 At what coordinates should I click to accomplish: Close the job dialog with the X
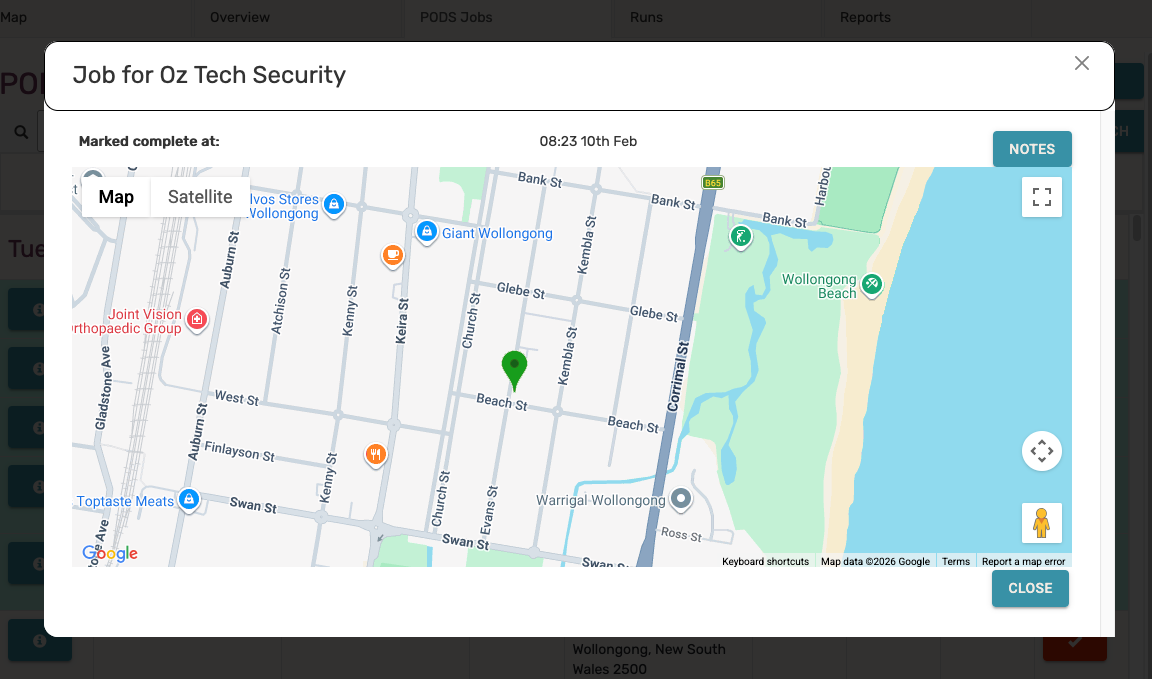[x=1081, y=63]
